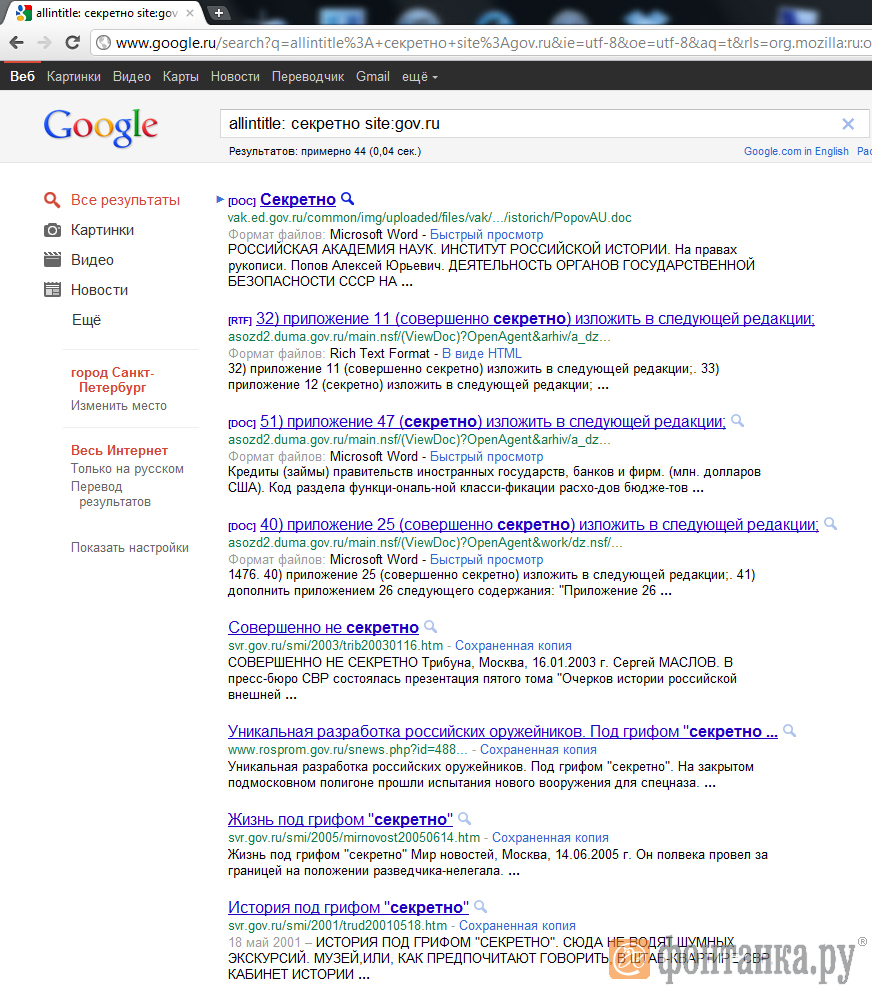The height and width of the screenshot is (993, 872).
Task: Click the vak.ed.gov.ru result URL text
Action: (x=430, y=217)
